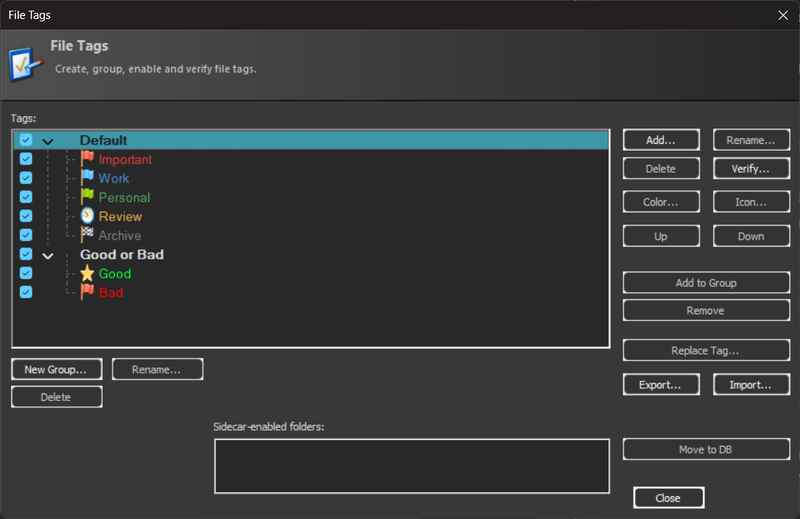This screenshot has height=519, width=800.
Task: Close the File Tags window with X
Action: 783,15
